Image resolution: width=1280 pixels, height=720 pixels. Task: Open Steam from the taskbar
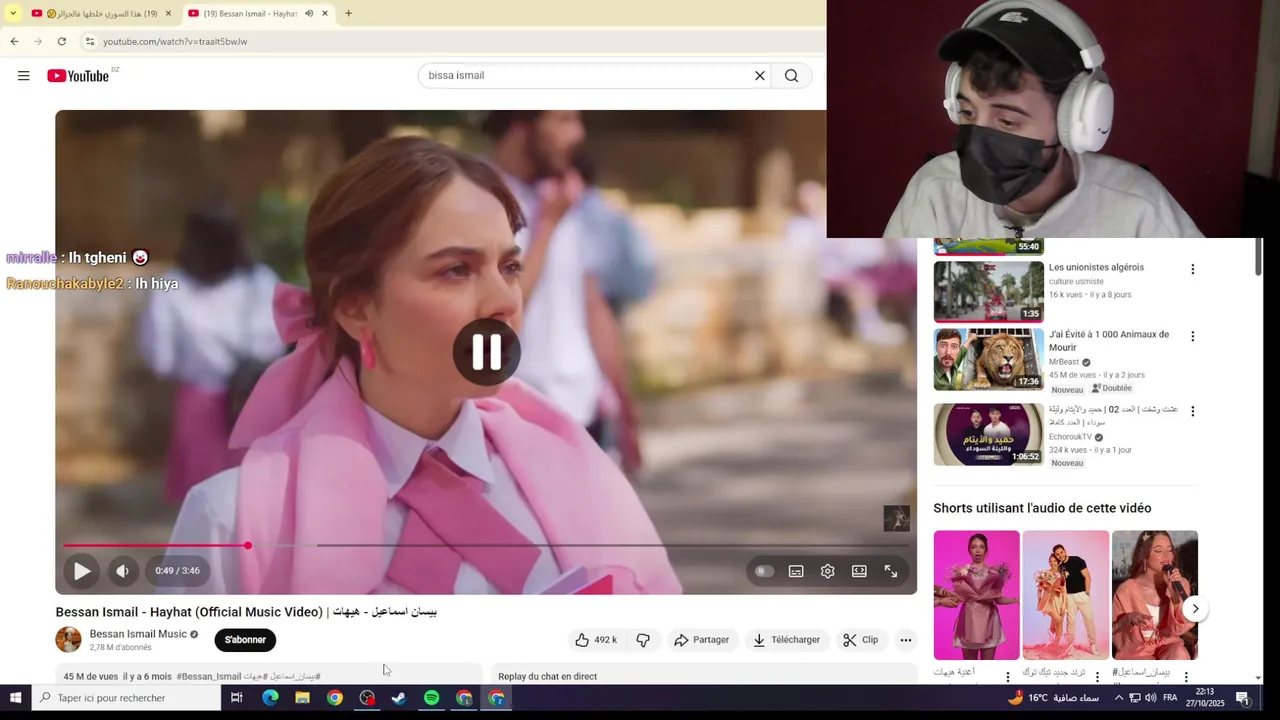[x=399, y=698]
